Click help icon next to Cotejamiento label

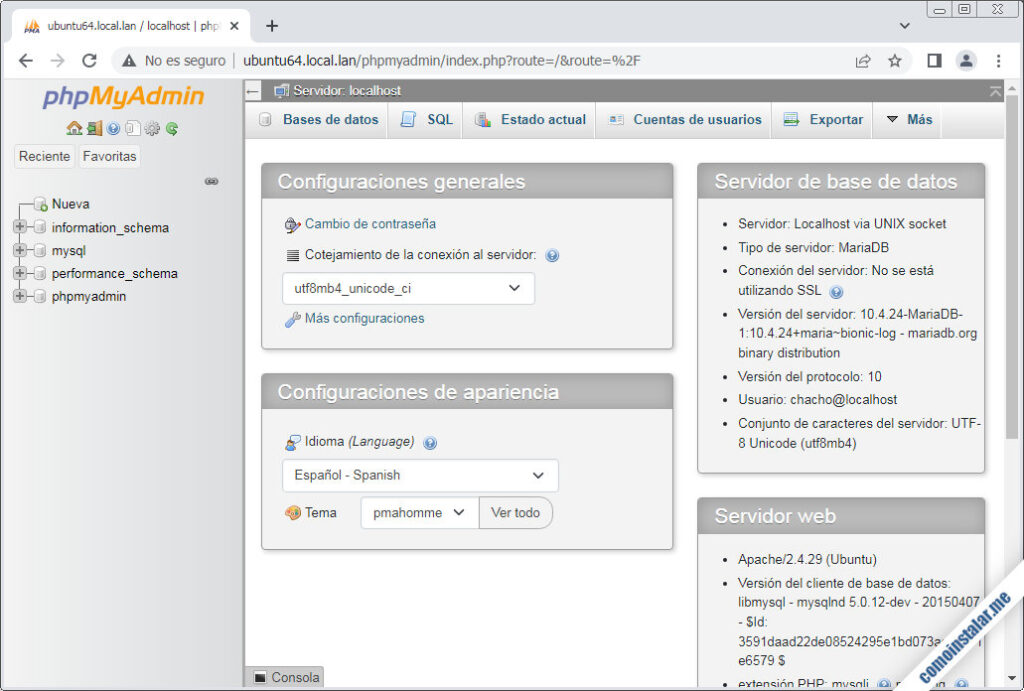tap(552, 256)
